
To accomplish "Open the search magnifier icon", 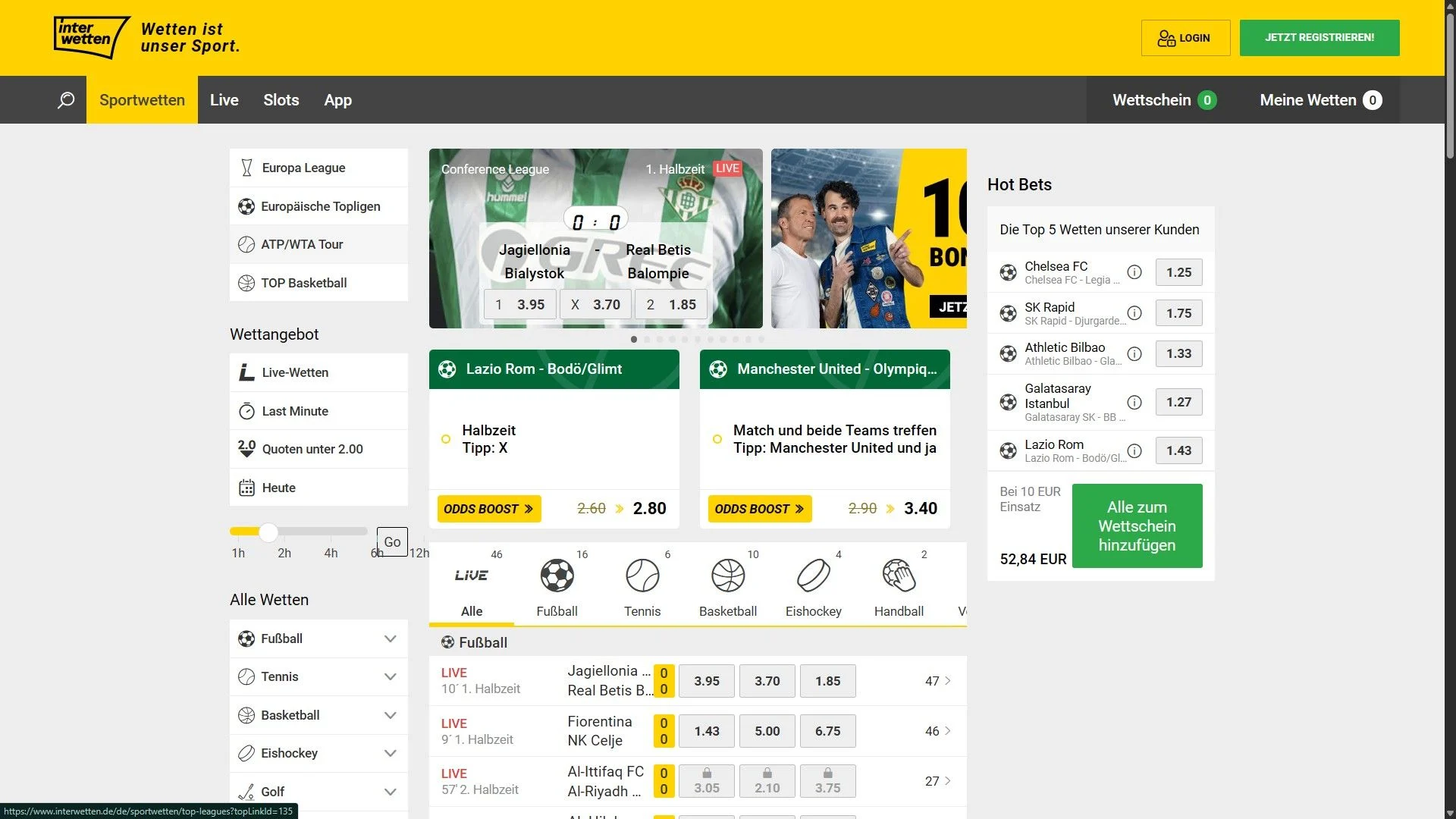I will [66, 100].
